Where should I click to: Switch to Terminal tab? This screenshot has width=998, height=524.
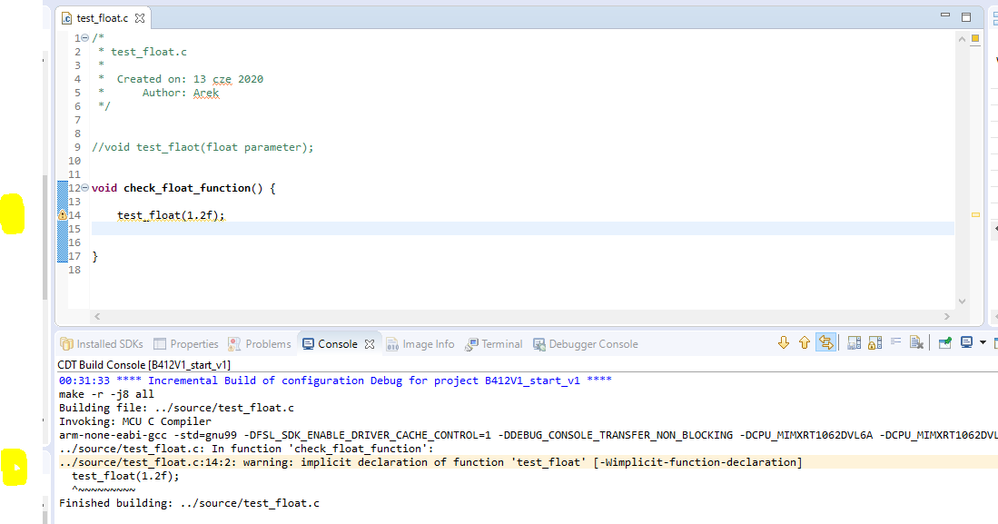click(x=494, y=344)
